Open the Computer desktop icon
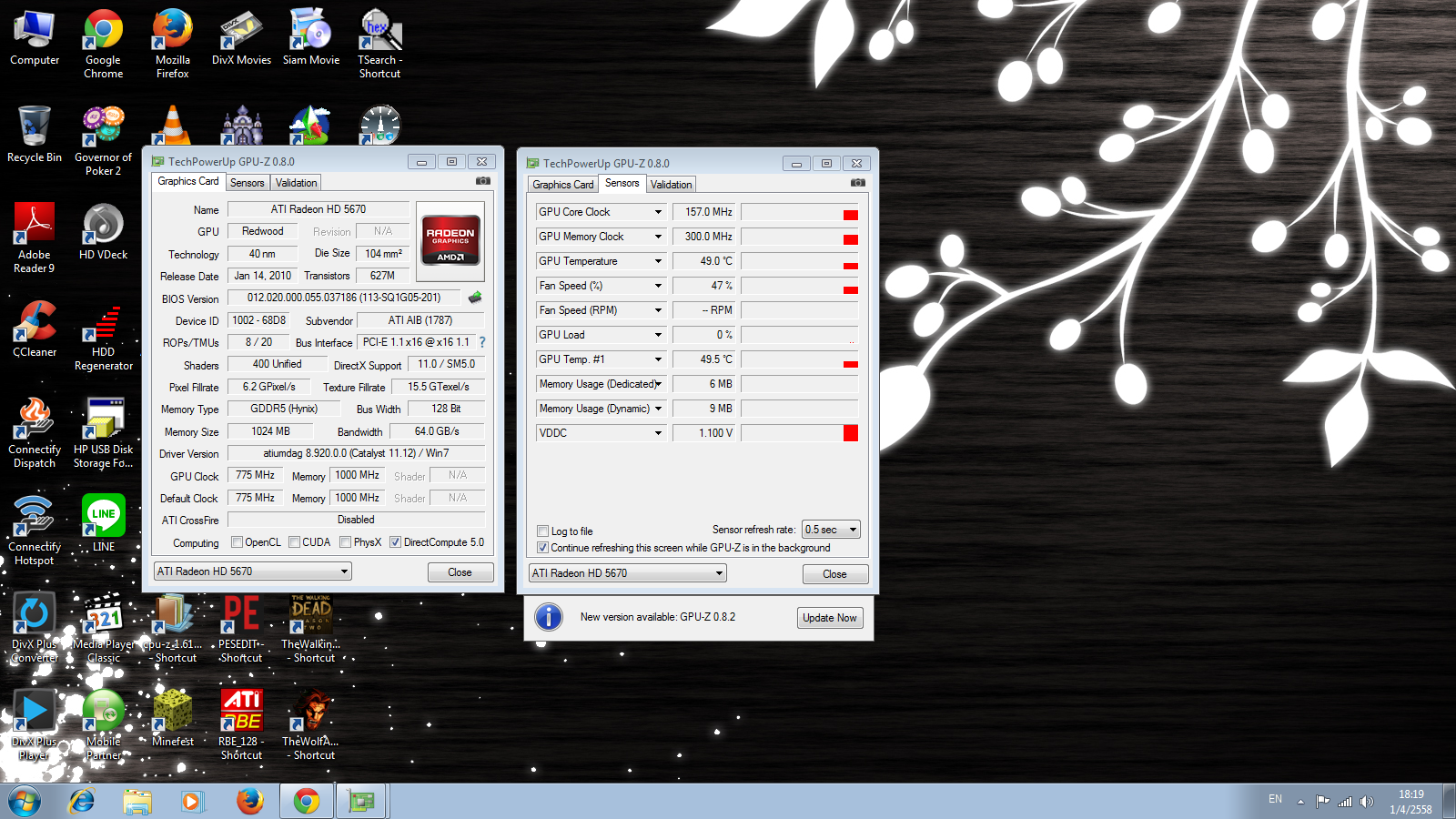 [x=35, y=38]
